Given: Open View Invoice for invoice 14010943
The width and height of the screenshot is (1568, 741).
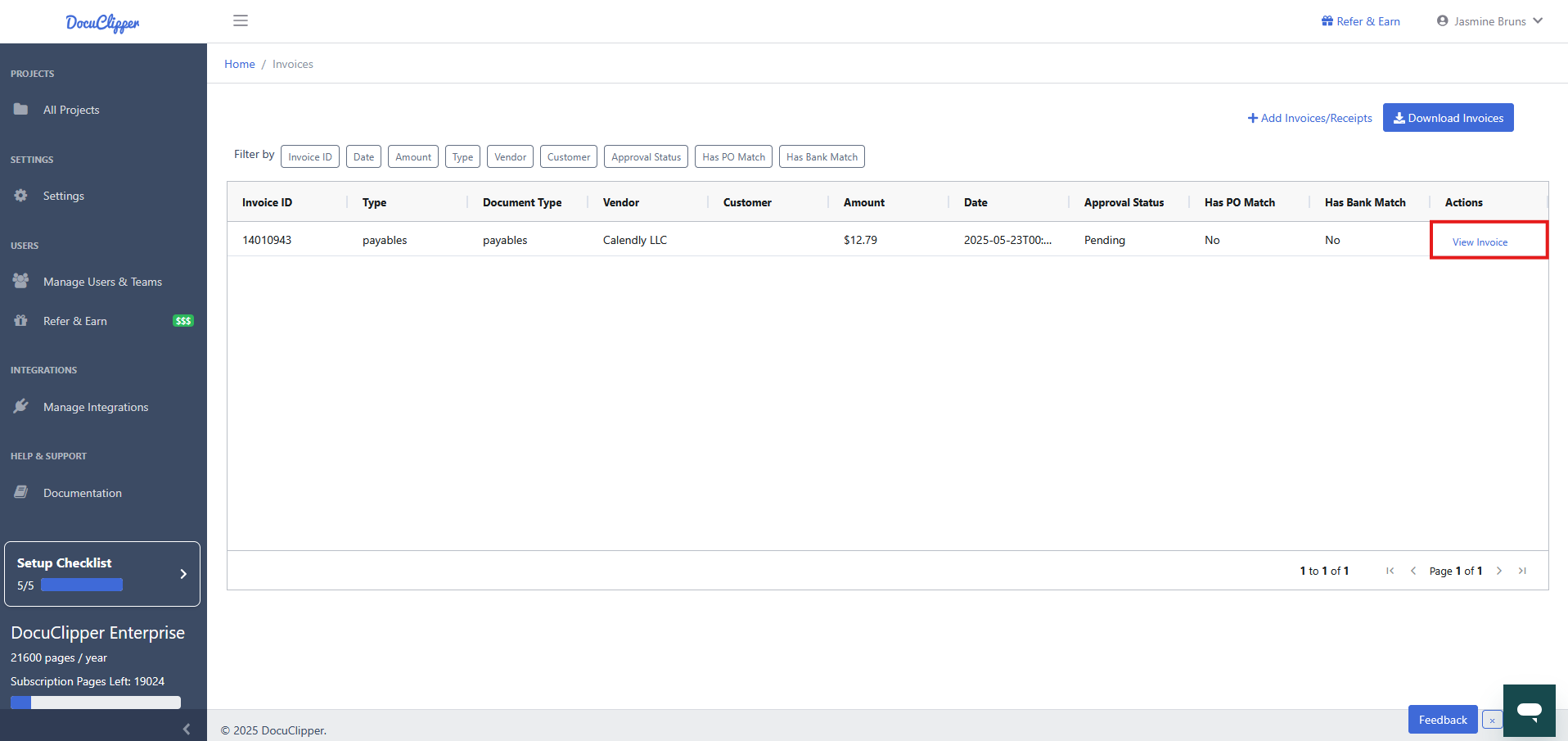Looking at the screenshot, I should point(1480,242).
